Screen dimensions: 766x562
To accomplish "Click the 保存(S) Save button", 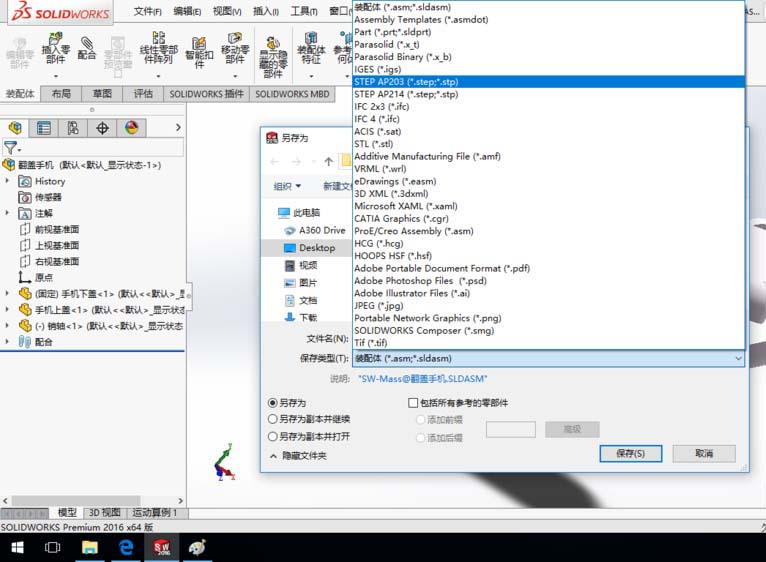I will [631, 454].
